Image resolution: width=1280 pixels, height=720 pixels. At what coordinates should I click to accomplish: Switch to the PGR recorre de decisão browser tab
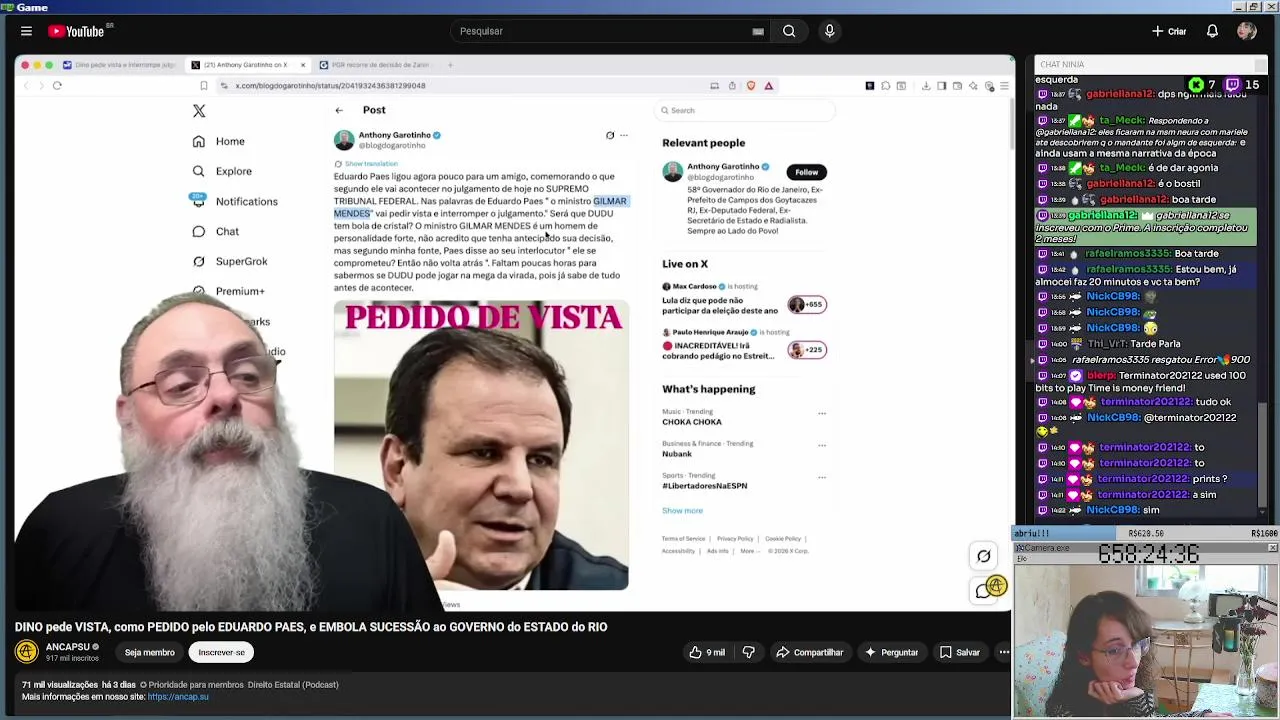click(374, 65)
